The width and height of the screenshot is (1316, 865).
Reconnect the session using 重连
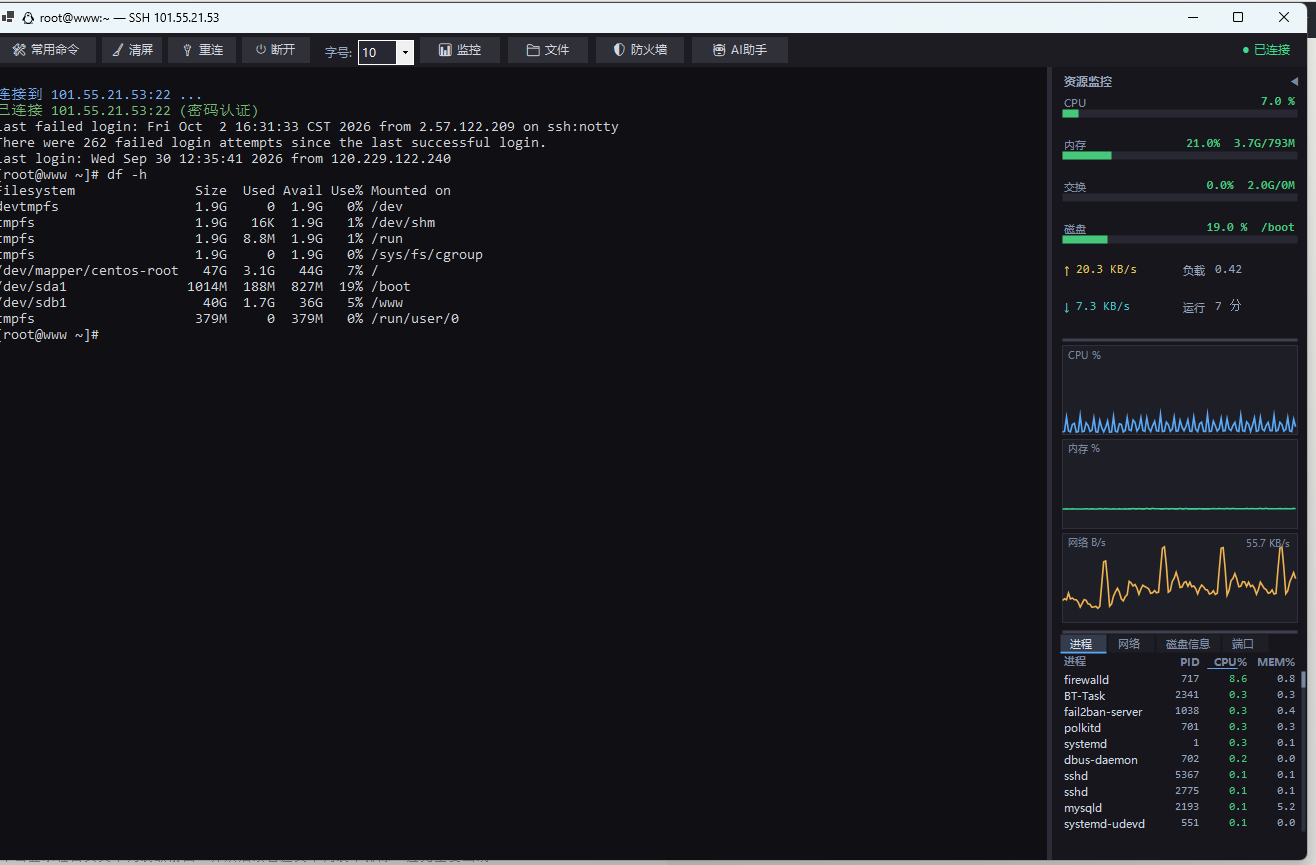tap(202, 50)
